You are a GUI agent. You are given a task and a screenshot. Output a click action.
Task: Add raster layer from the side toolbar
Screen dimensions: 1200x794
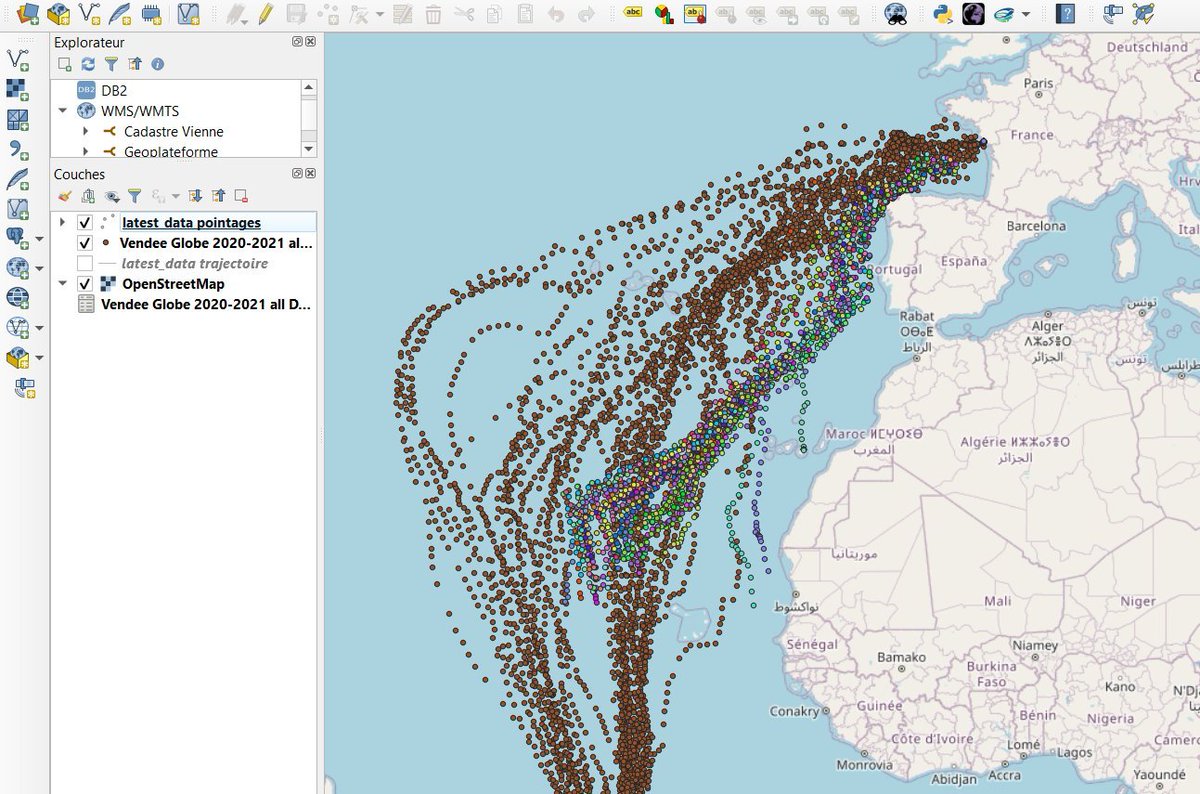coord(18,89)
